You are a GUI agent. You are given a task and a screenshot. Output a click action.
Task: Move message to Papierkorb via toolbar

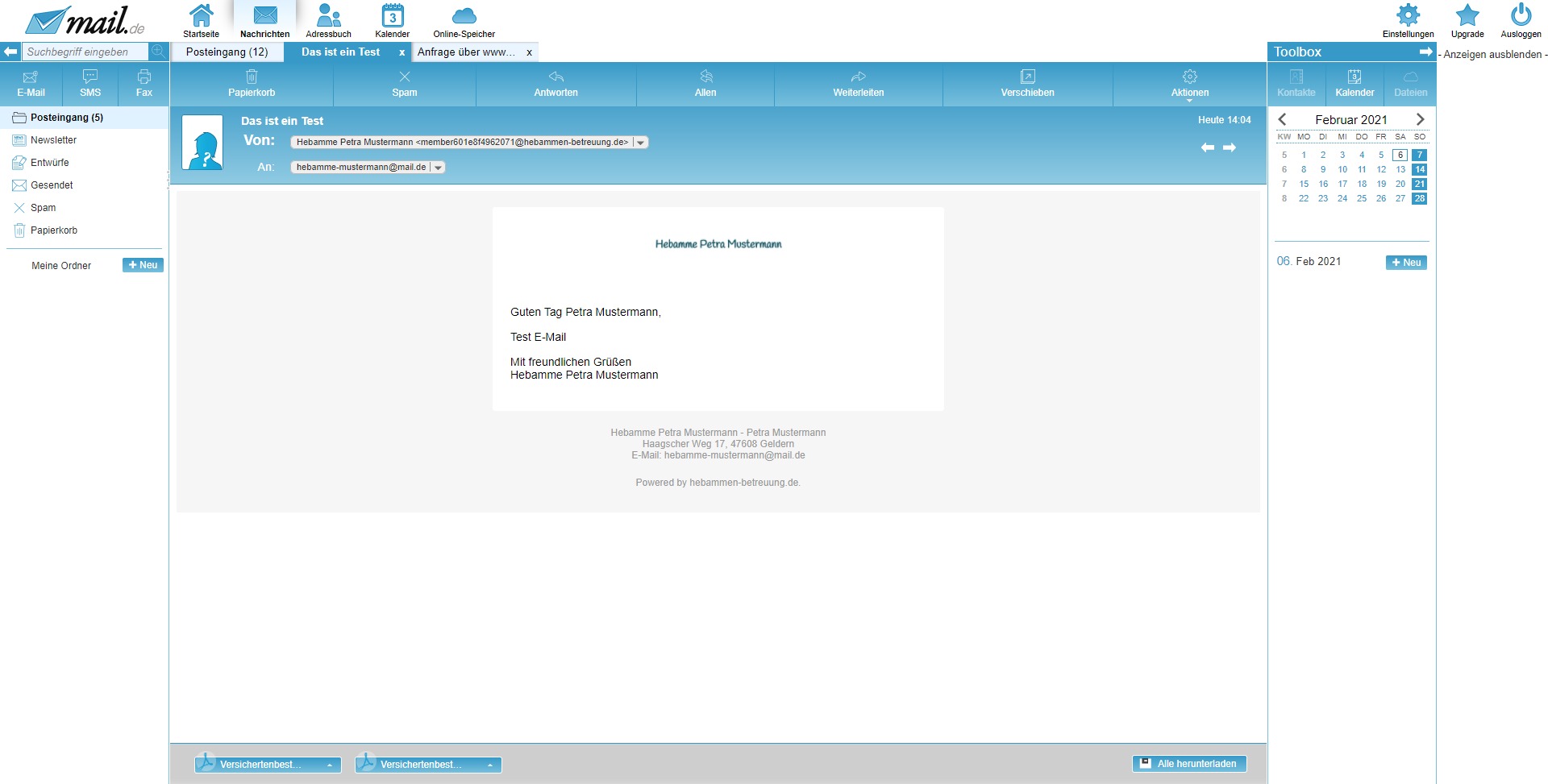click(x=252, y=83)
